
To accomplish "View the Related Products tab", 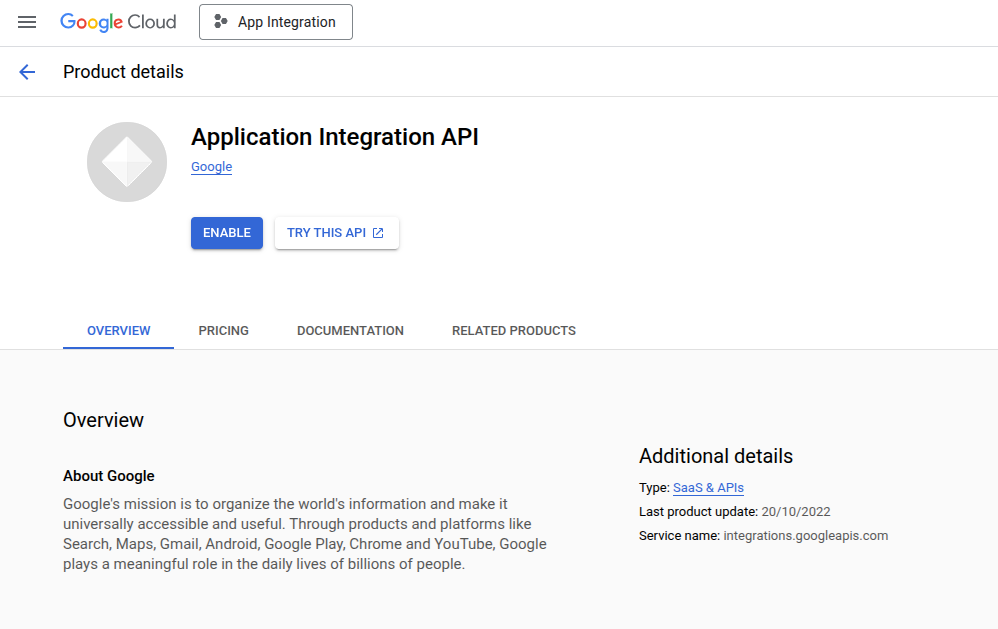I will point(513,331).
